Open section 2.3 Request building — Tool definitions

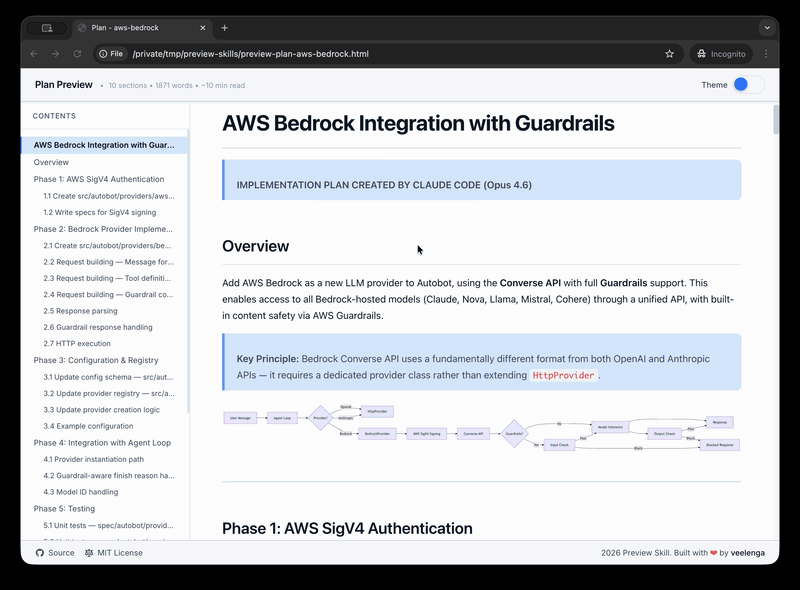(107, 278)
